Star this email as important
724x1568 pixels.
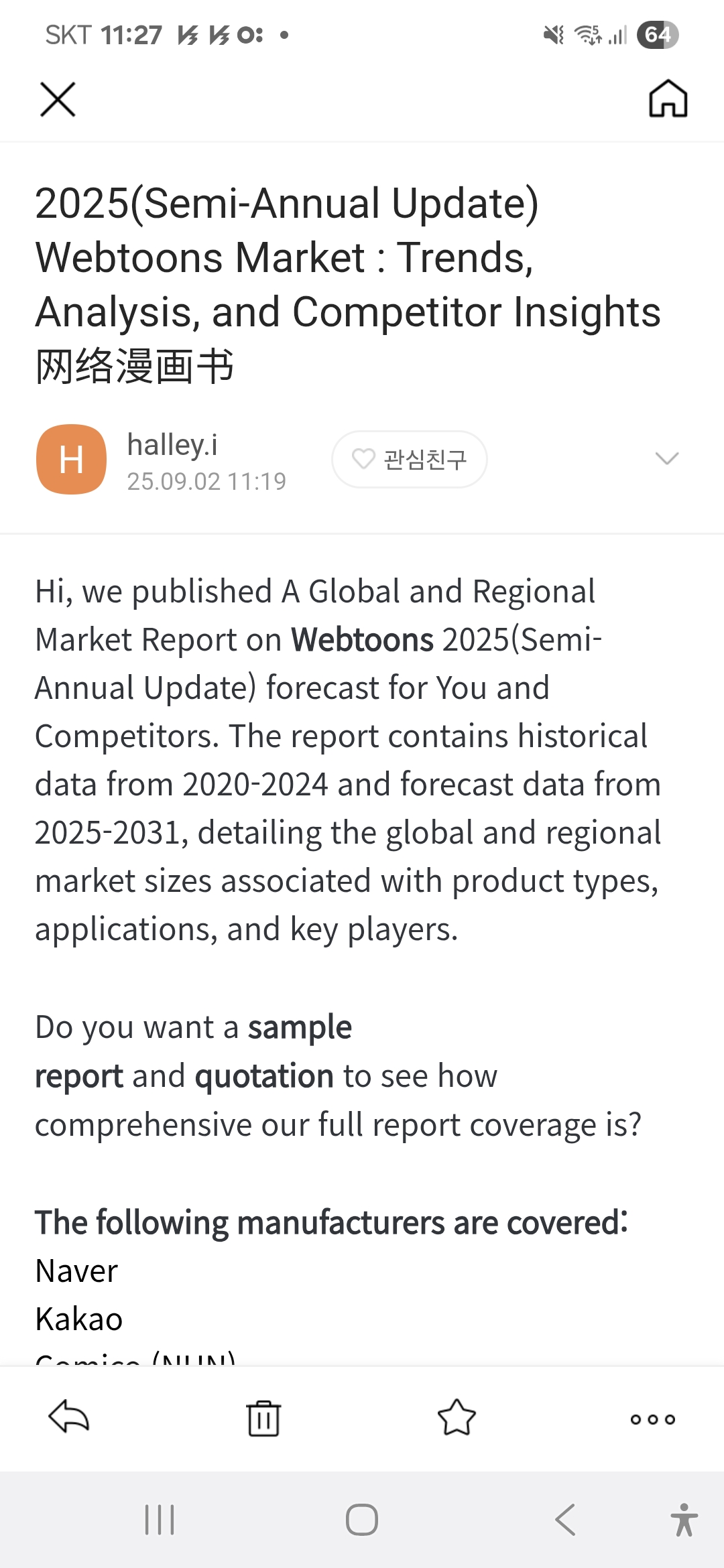(457, 1417)
